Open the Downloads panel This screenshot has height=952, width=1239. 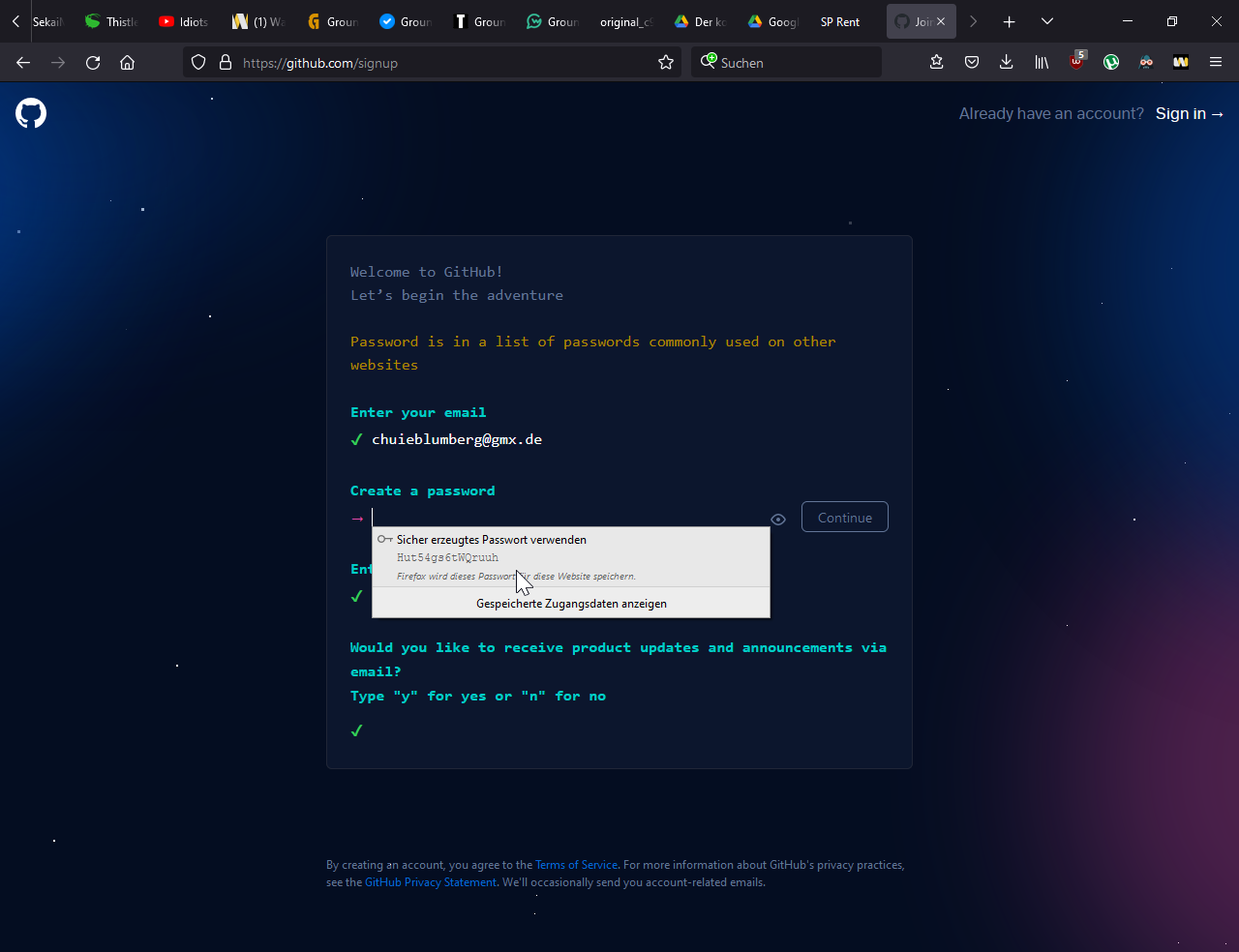click(x=1007, y=63)
